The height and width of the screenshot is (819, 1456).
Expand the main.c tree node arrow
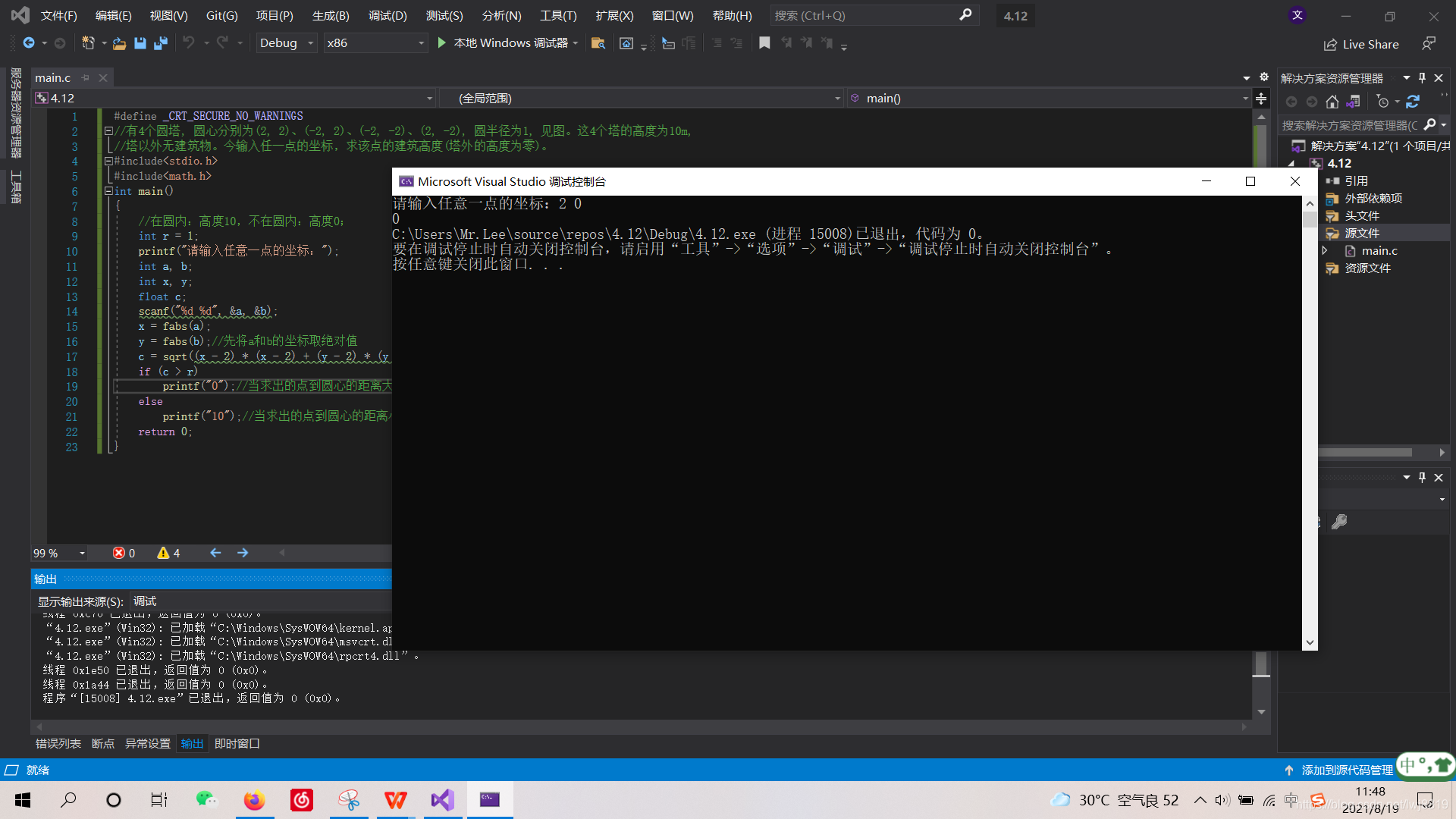(x=1325, y=250)
